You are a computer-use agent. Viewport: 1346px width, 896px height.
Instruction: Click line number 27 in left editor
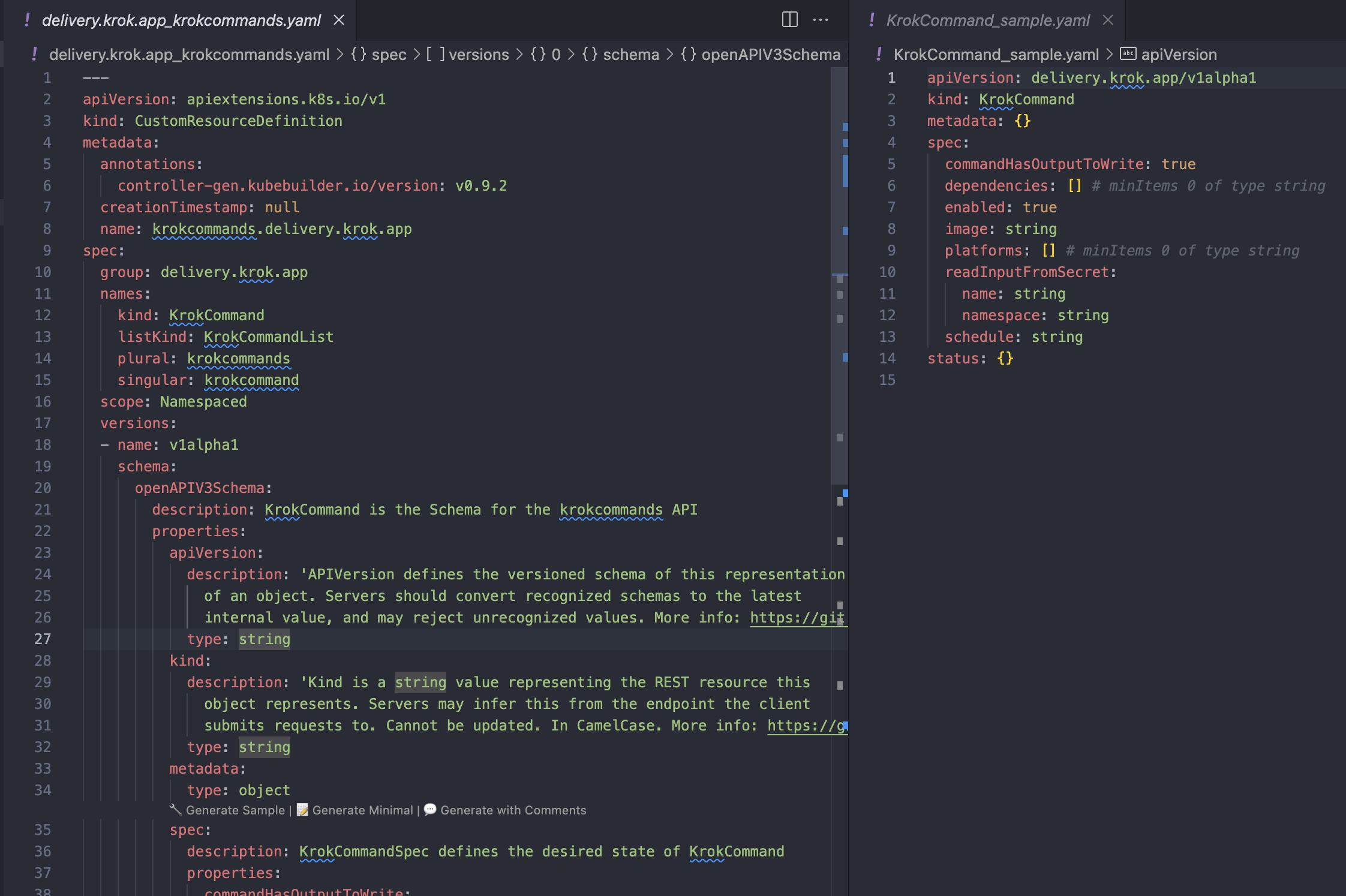point(43,639)
